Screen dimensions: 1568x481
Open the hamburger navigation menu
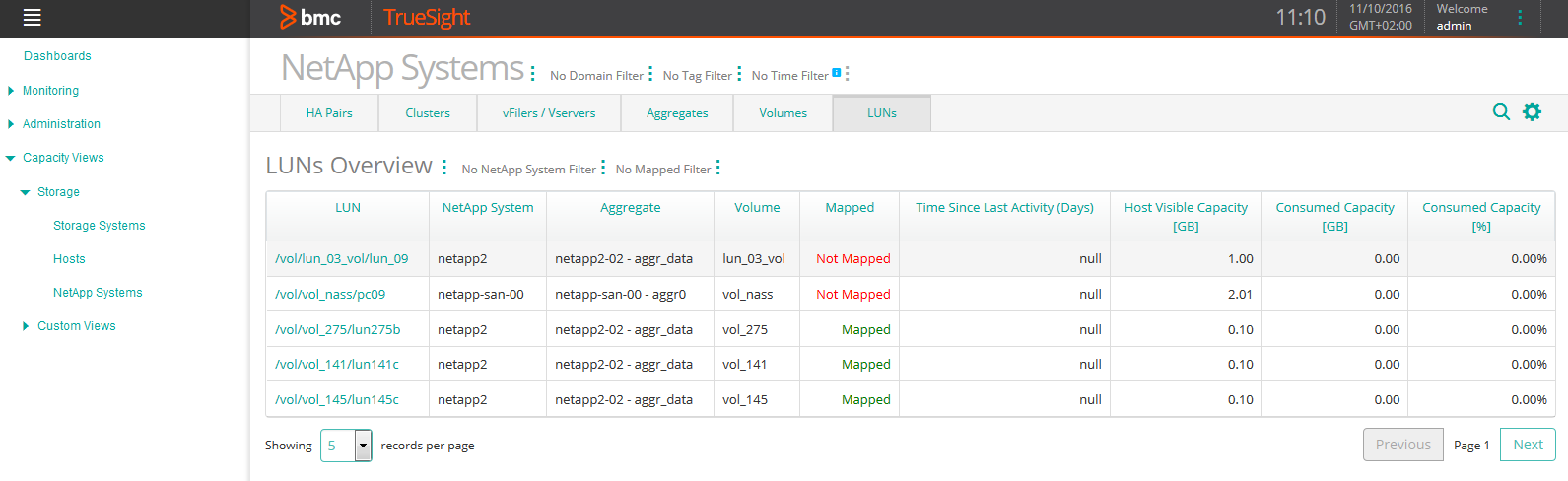[32, 17]
